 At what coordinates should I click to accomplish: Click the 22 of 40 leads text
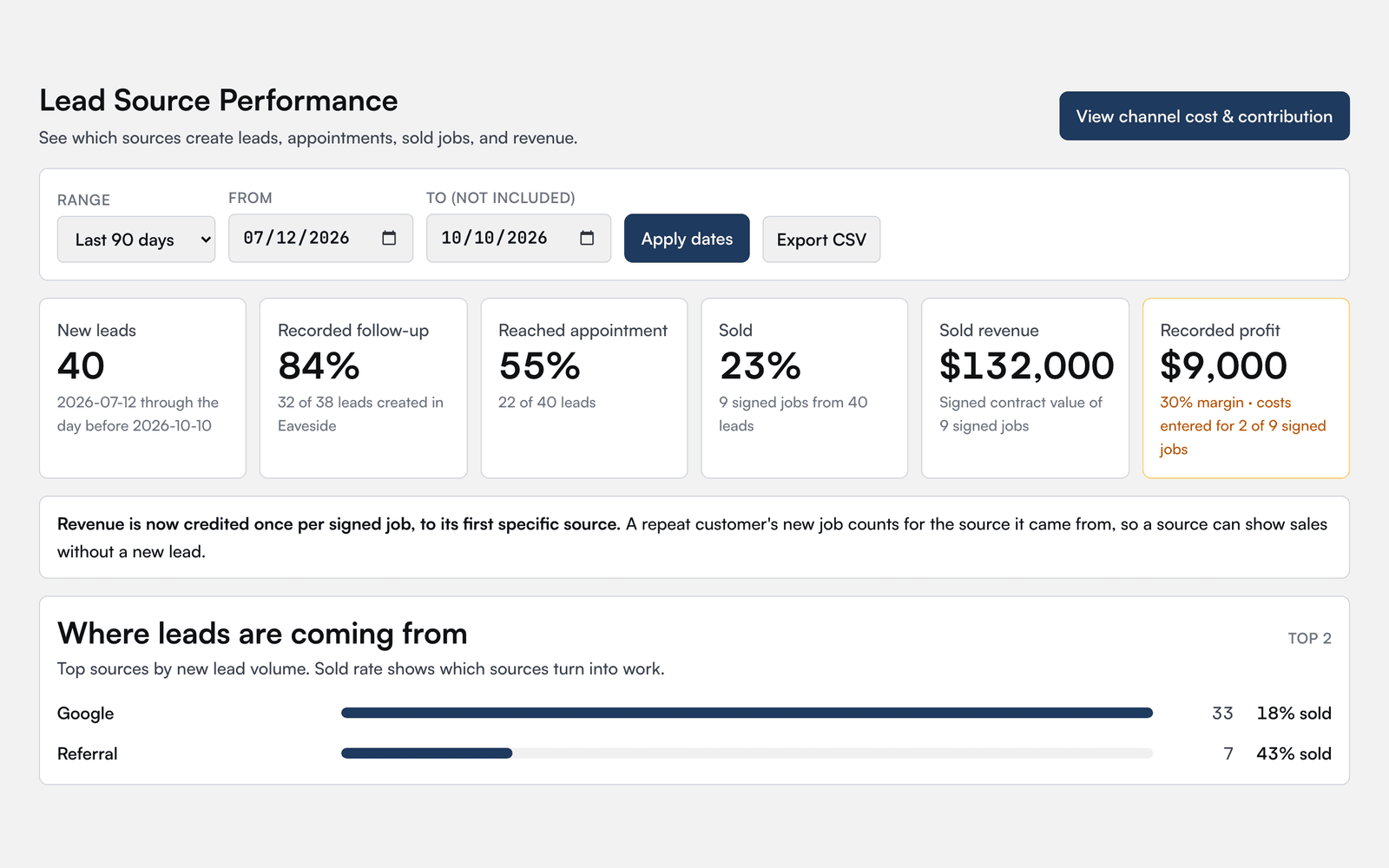point(547,403)
